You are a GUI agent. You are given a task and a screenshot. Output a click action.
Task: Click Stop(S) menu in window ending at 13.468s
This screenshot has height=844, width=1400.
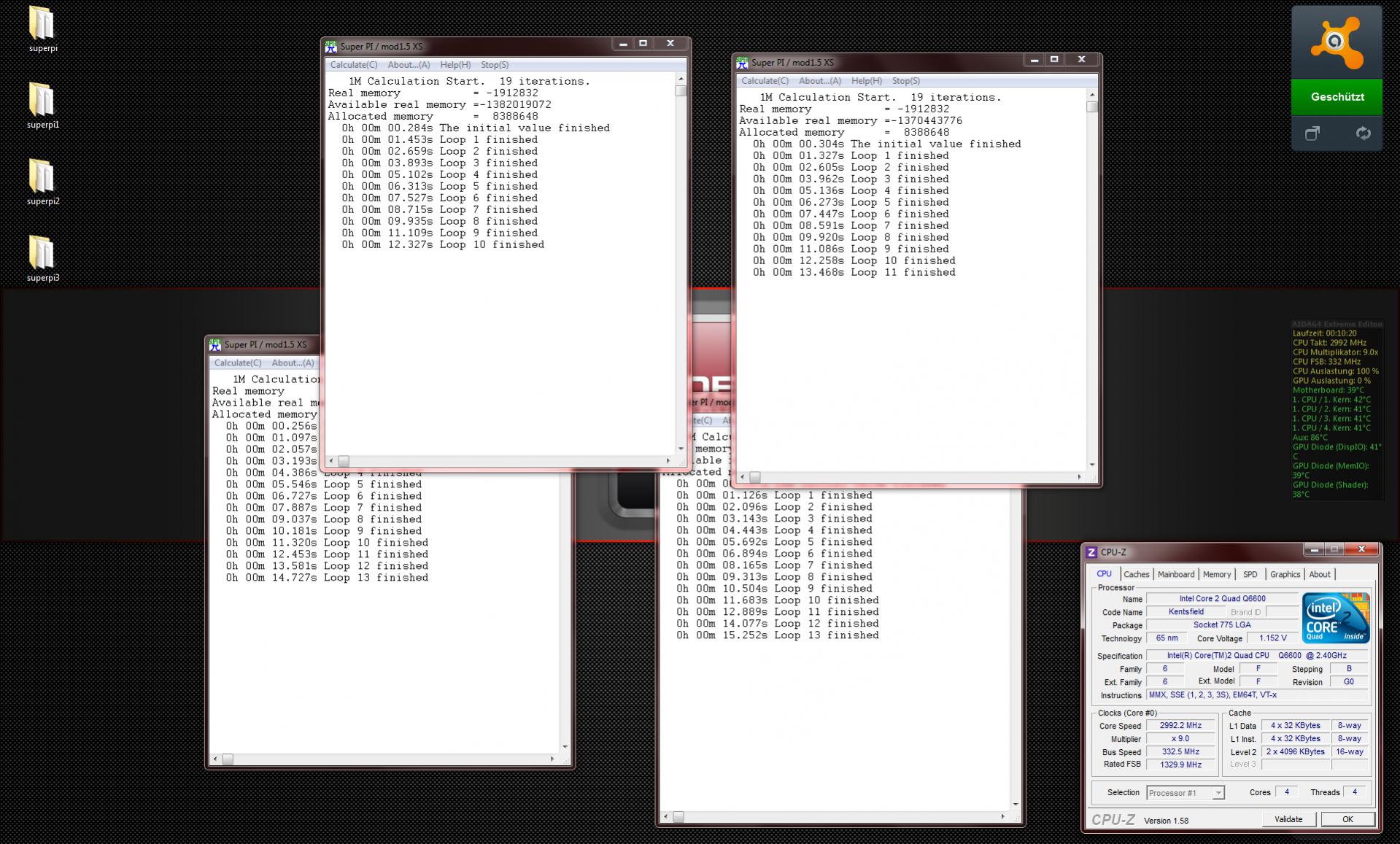[906, 81]
